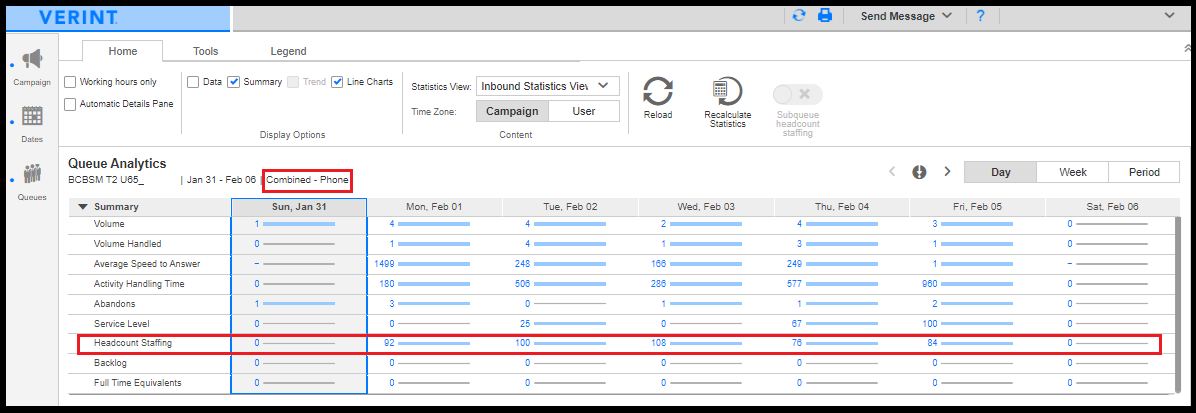
Task: Open the Dates calendar sidebar icon
Action: (32, 116)
